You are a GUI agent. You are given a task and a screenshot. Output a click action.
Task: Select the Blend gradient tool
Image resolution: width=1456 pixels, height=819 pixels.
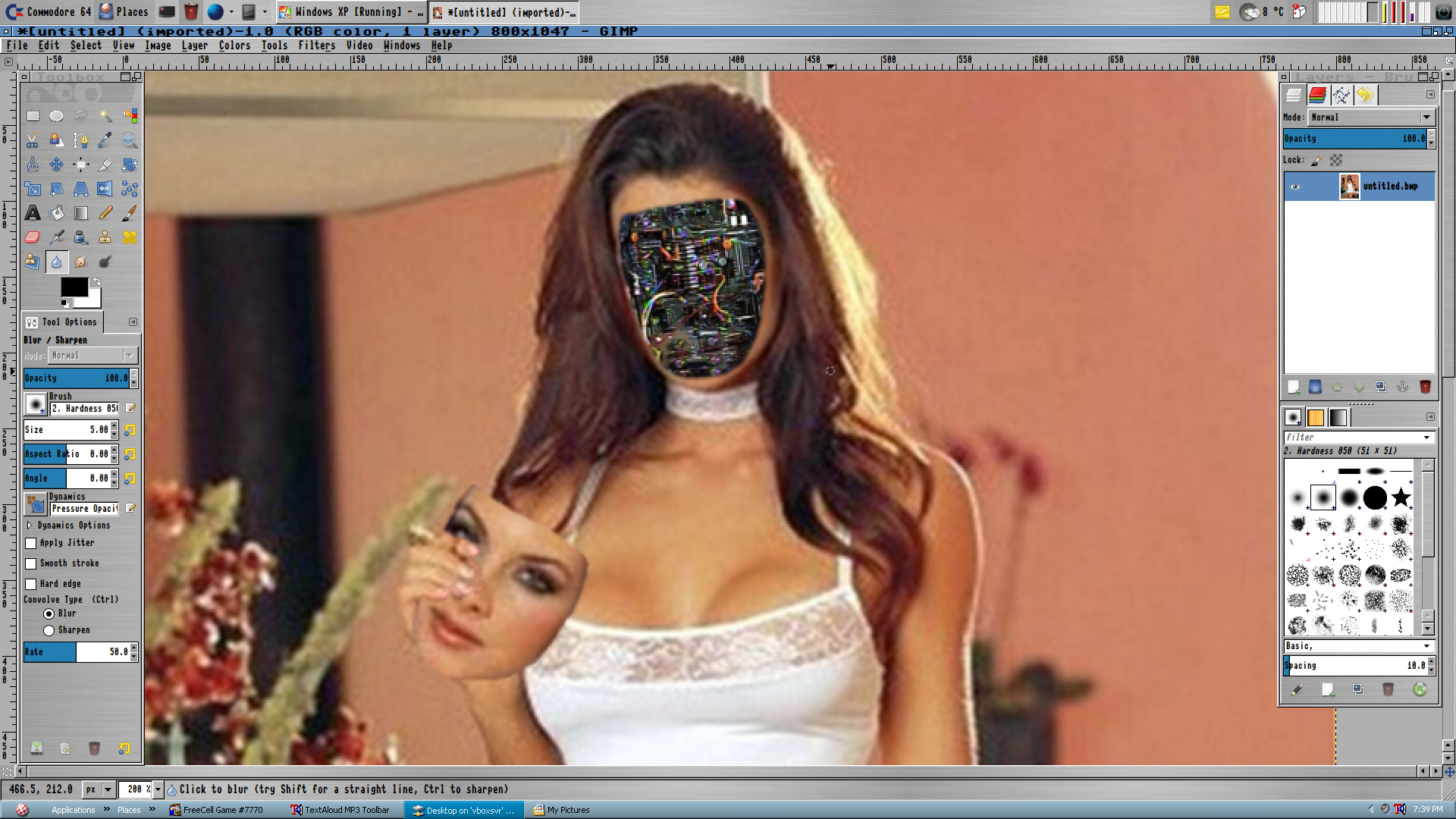click(x=81, y=213)
